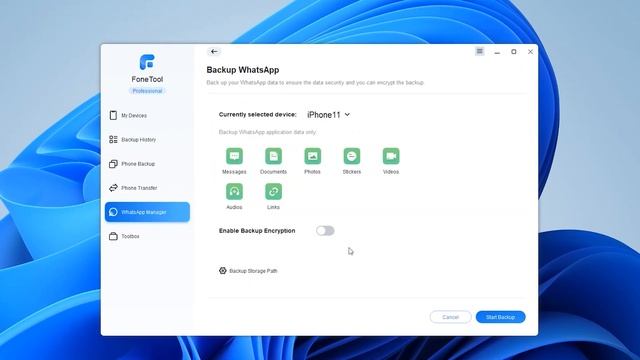The width and height of the screenshot is (640, 360).
Task: Click the back arrow button
Action: point(214,51)
